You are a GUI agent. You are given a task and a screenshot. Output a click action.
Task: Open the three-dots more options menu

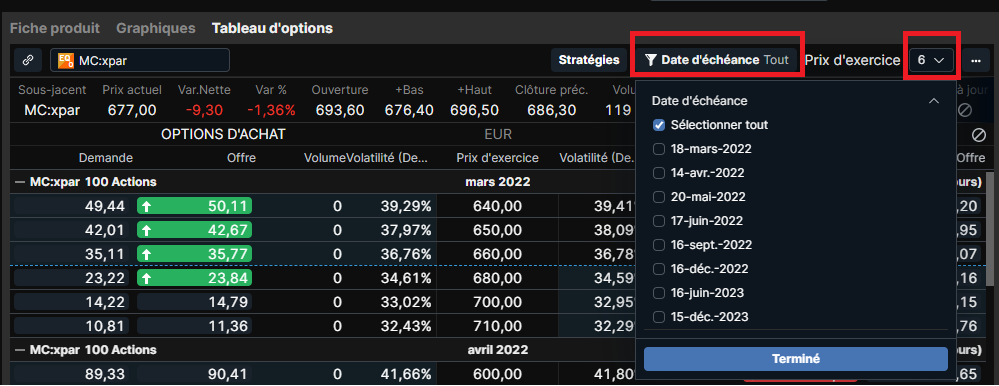[975, 61]
